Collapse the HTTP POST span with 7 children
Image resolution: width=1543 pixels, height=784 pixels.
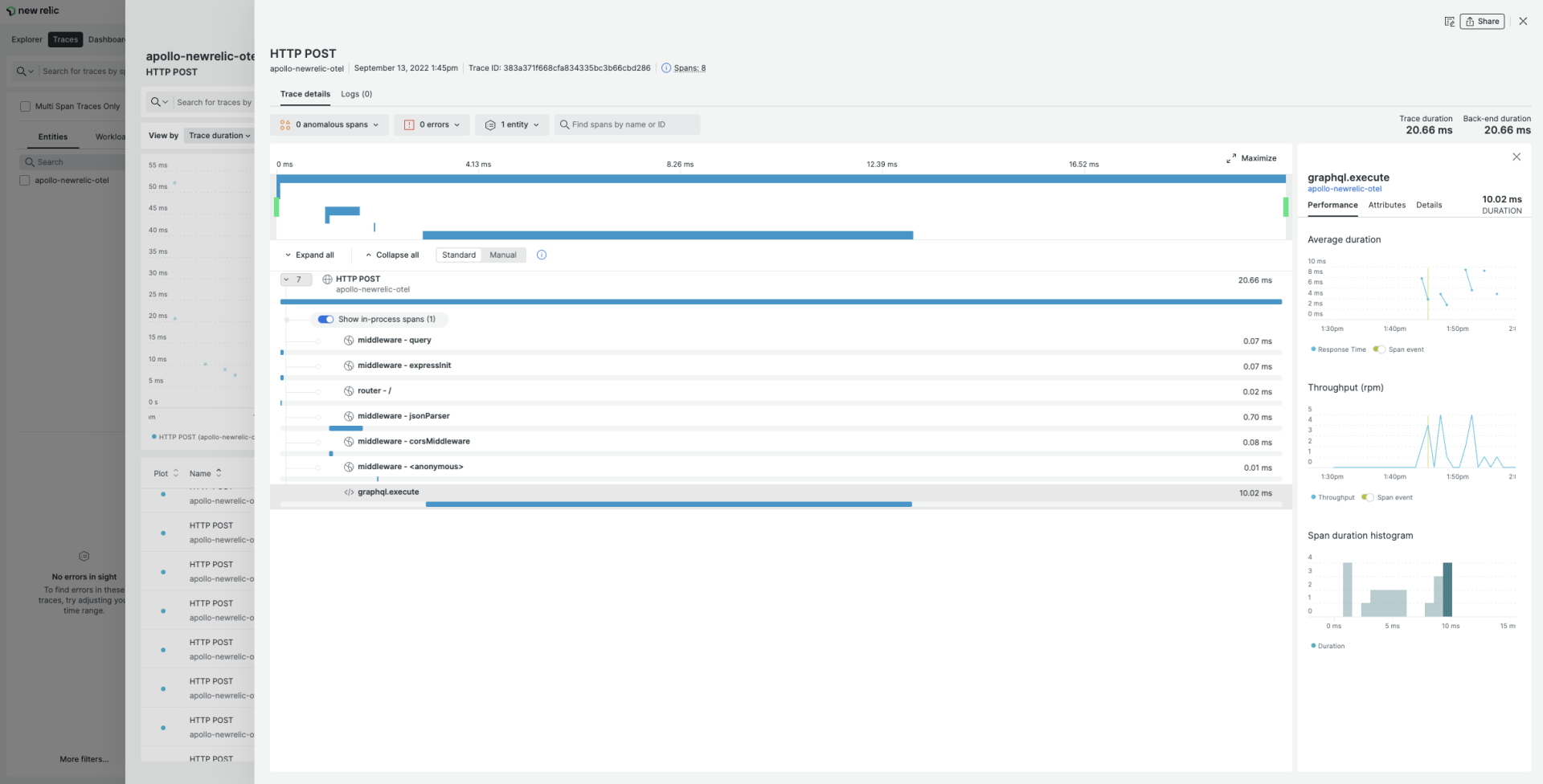click(296, 280)
